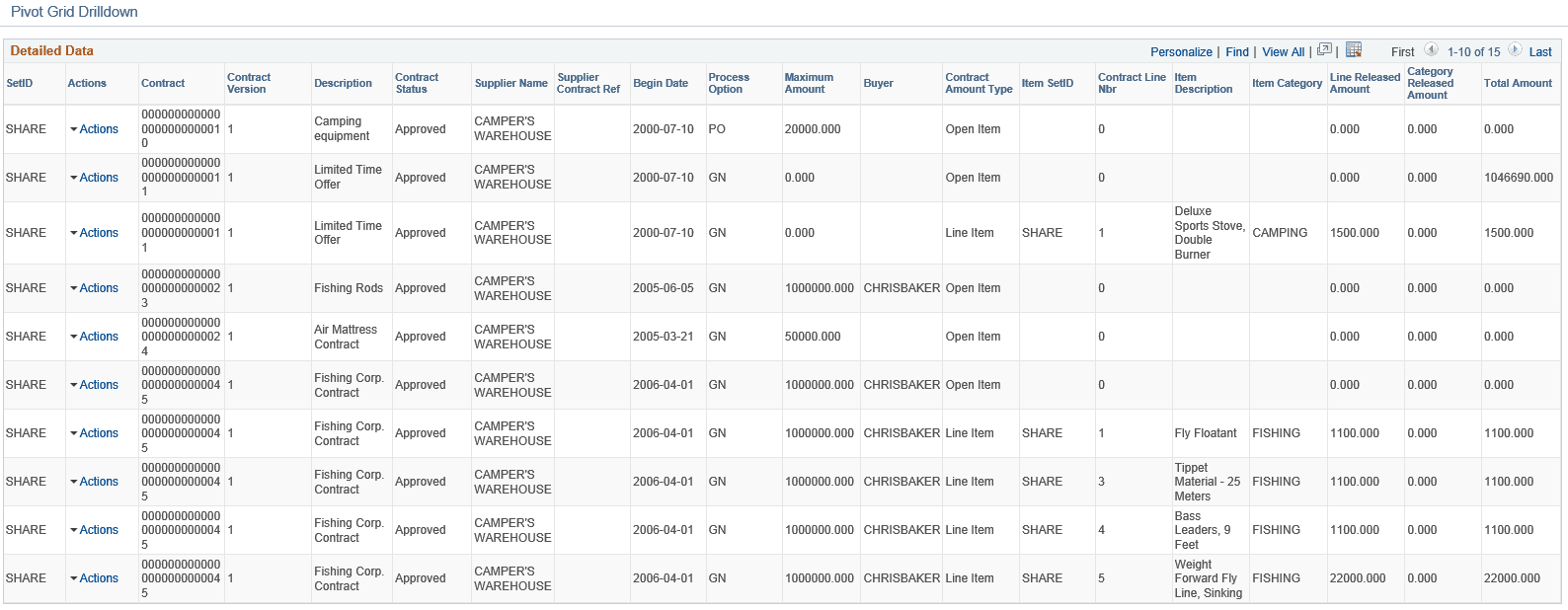This screenshot has width=1568, height=610.
Task: Sort by Contract Status column header
Action: tap(417, 83)
